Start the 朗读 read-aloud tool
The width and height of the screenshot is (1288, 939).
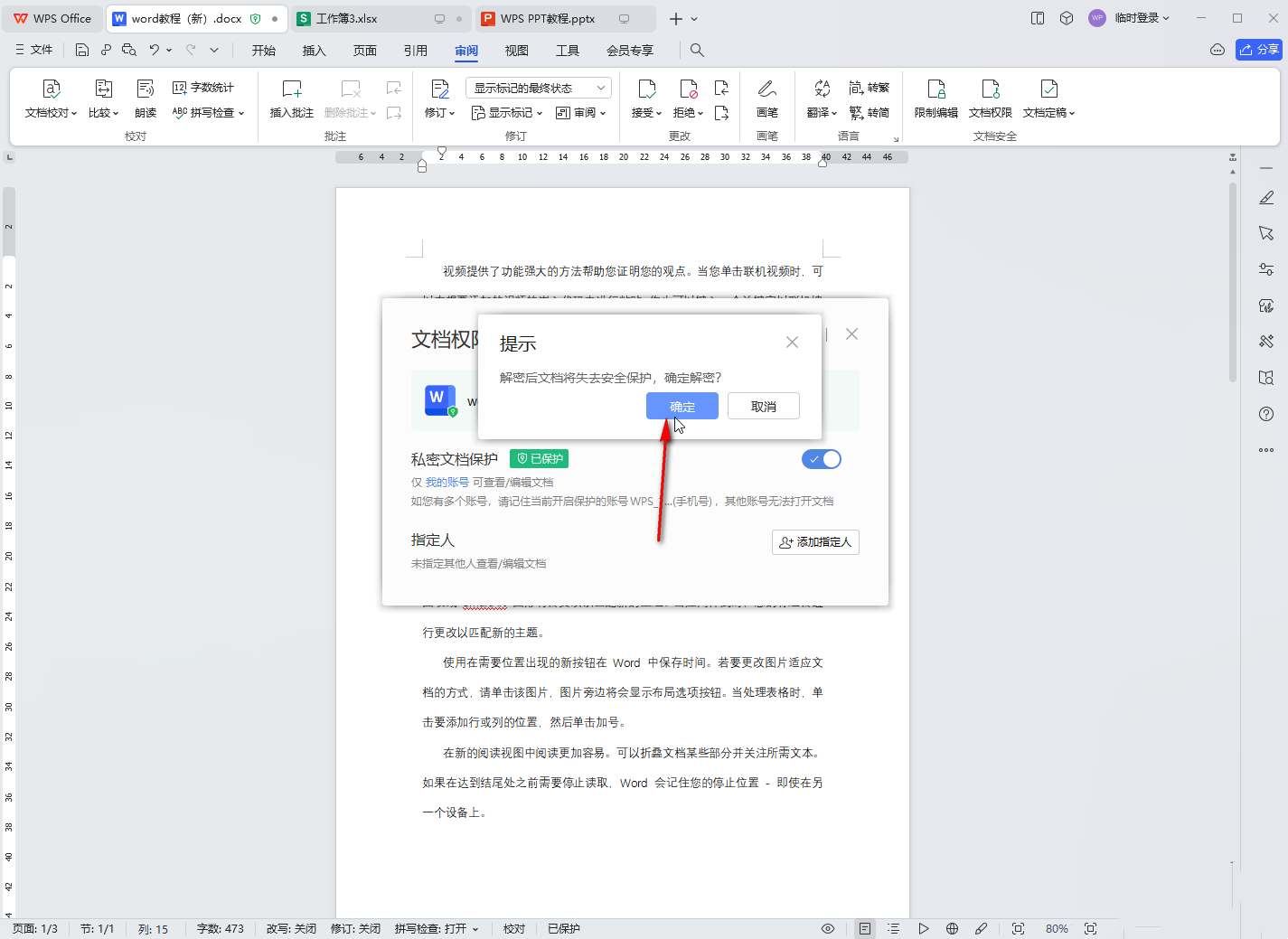pyautogui.click(x=146, y=99)
